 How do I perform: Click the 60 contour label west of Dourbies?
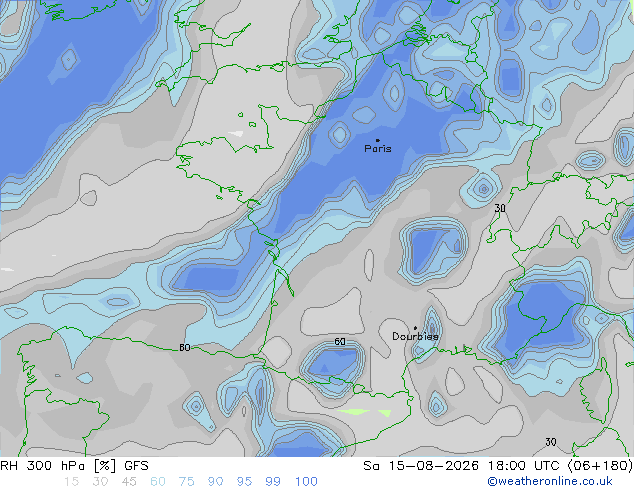[340, 342]
